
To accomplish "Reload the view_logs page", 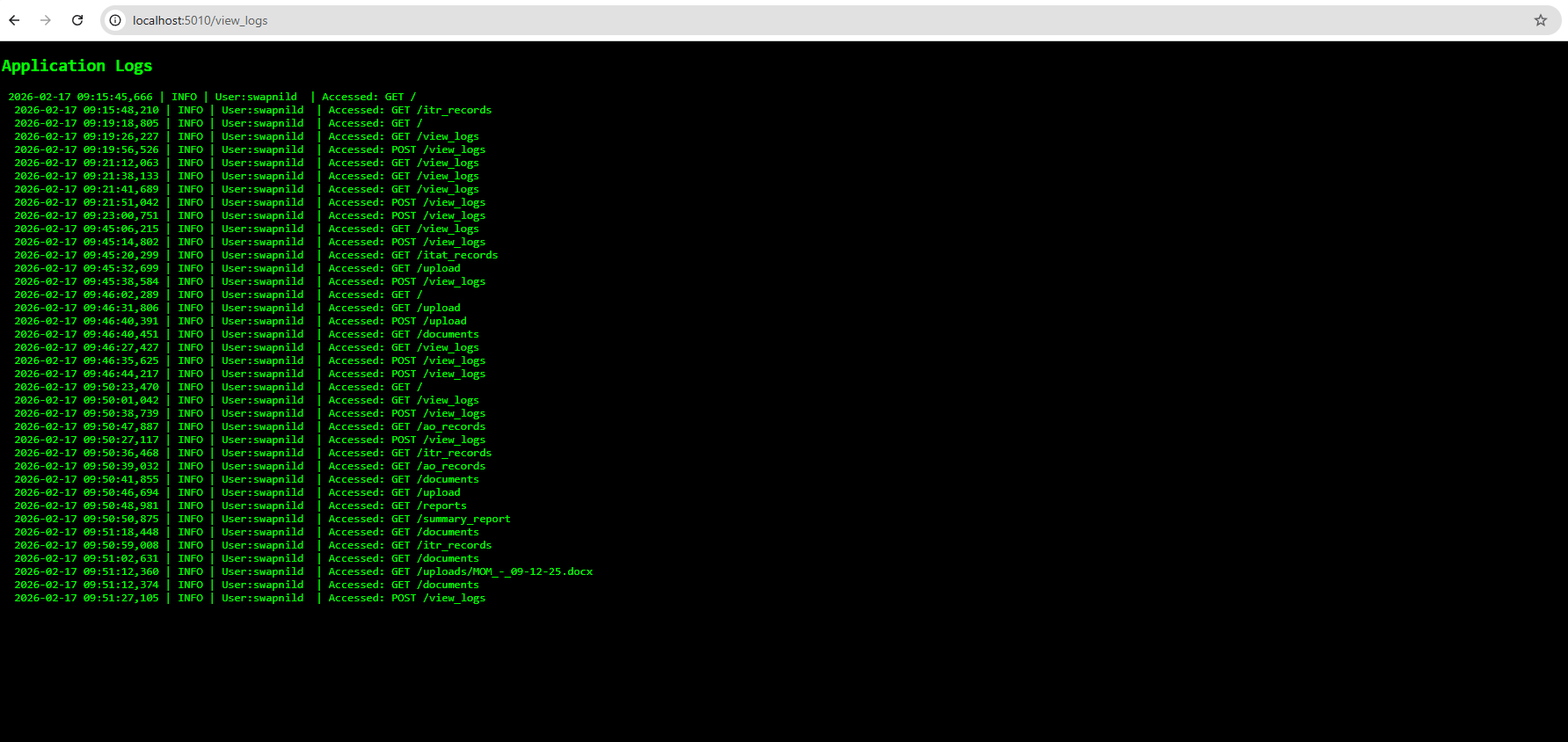I will click(77, 20).
